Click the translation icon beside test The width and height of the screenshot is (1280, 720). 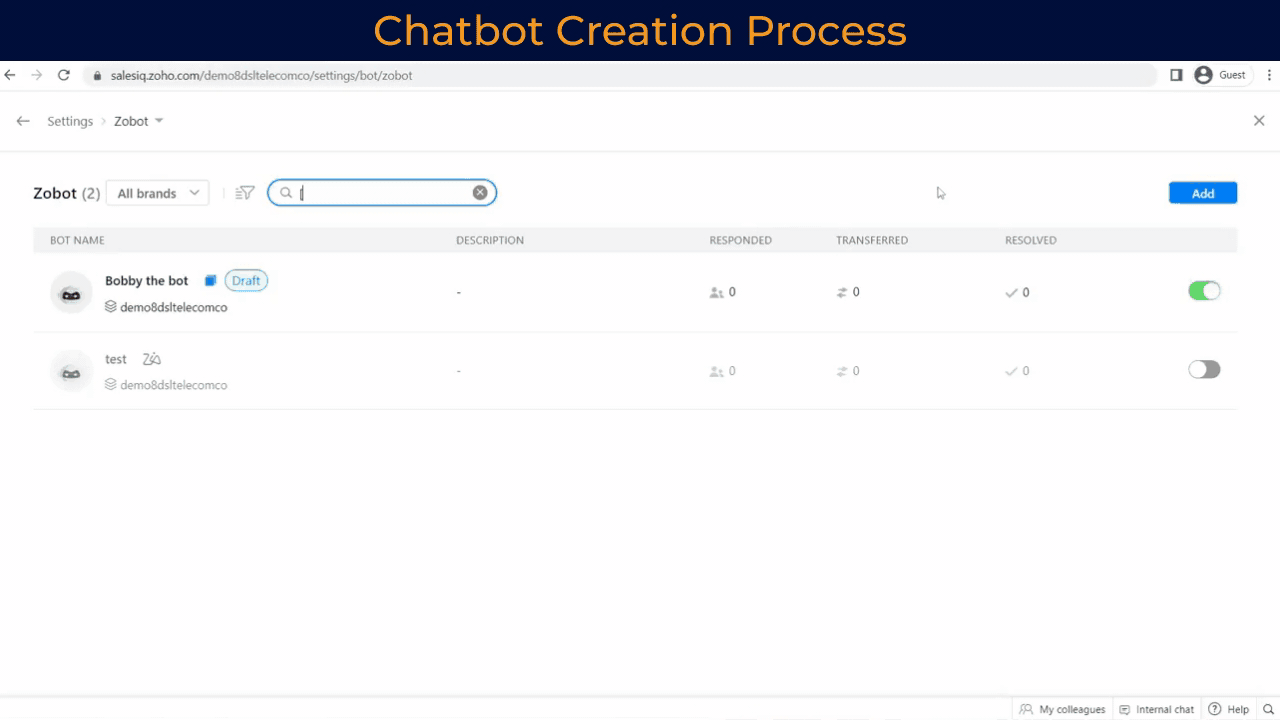click(152, 359)
